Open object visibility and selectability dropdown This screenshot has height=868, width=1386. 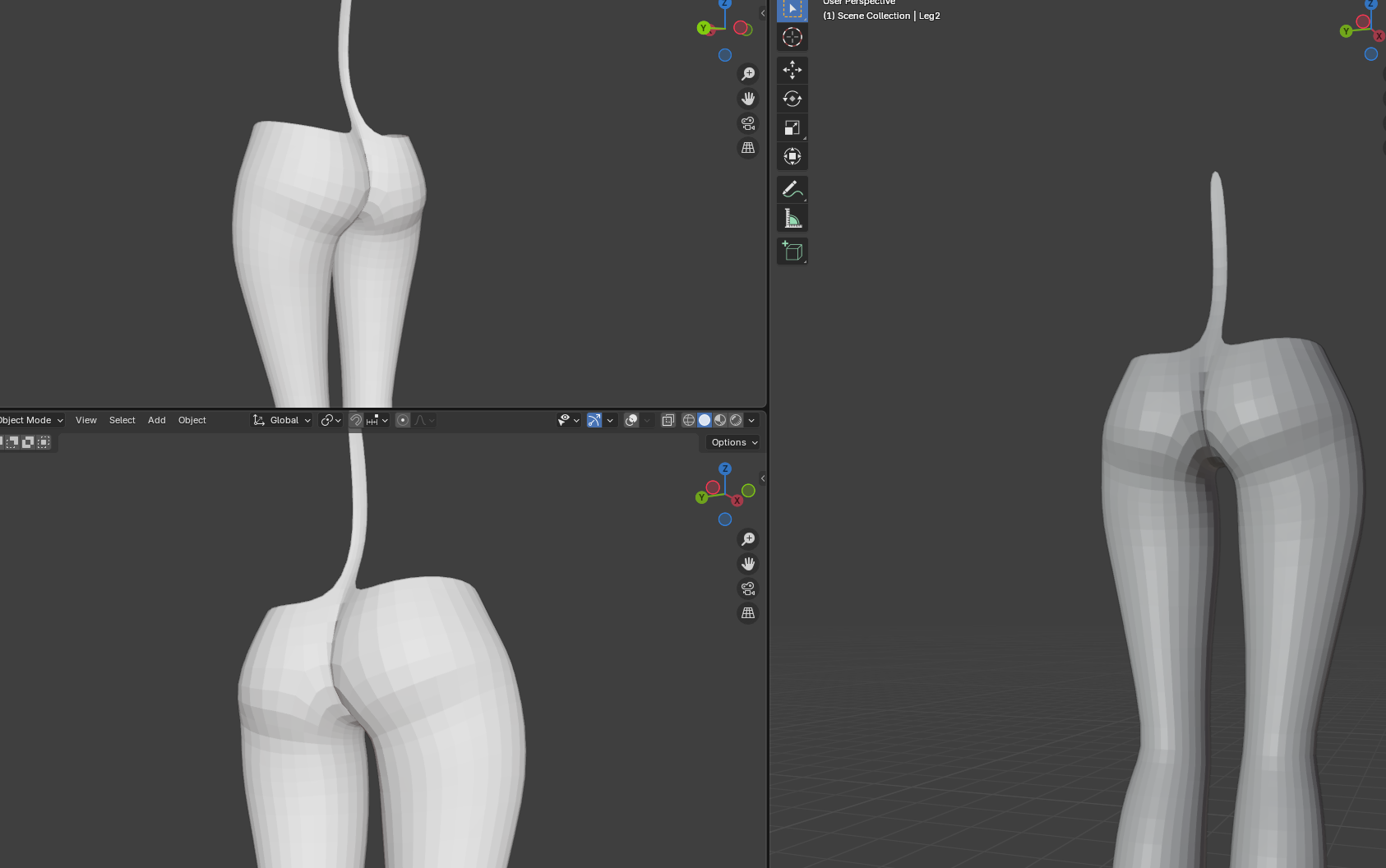569,420
